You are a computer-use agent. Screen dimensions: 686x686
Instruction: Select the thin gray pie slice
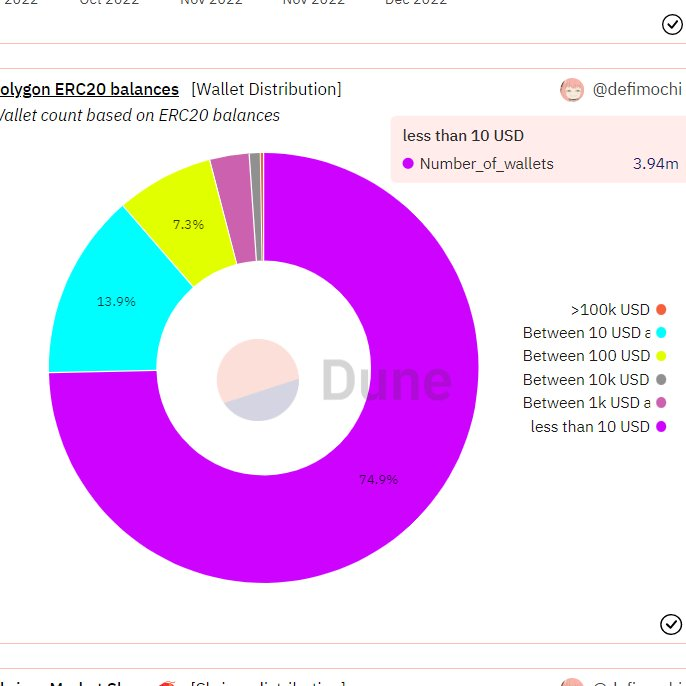point(256,207)
